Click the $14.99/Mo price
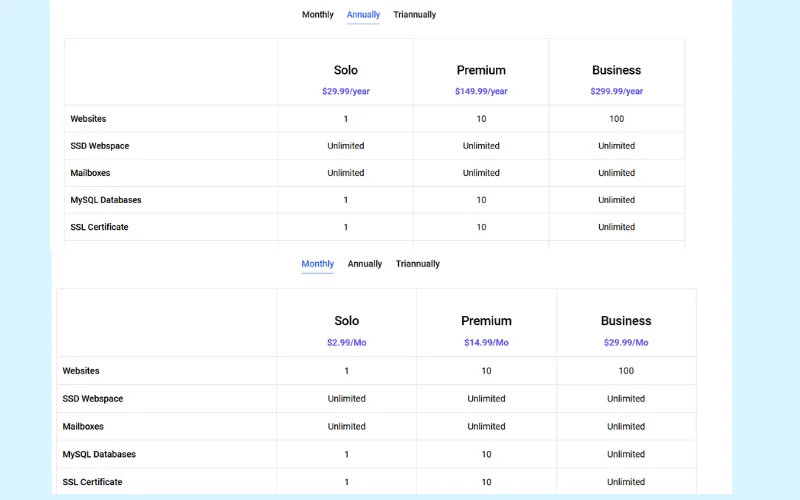 point(486,342)
